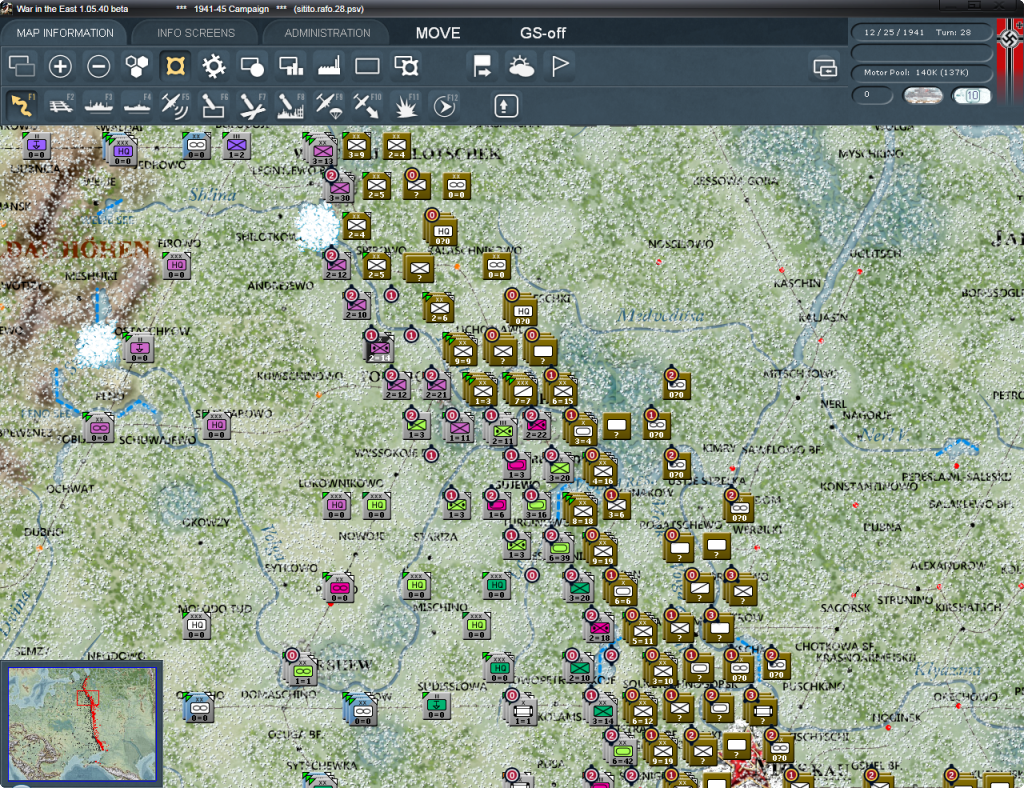Image resolution: width=1024 pixels, height=788 pixels.
Task: Select the Soviet stack labeled 4=16
Action: point(602,470)
